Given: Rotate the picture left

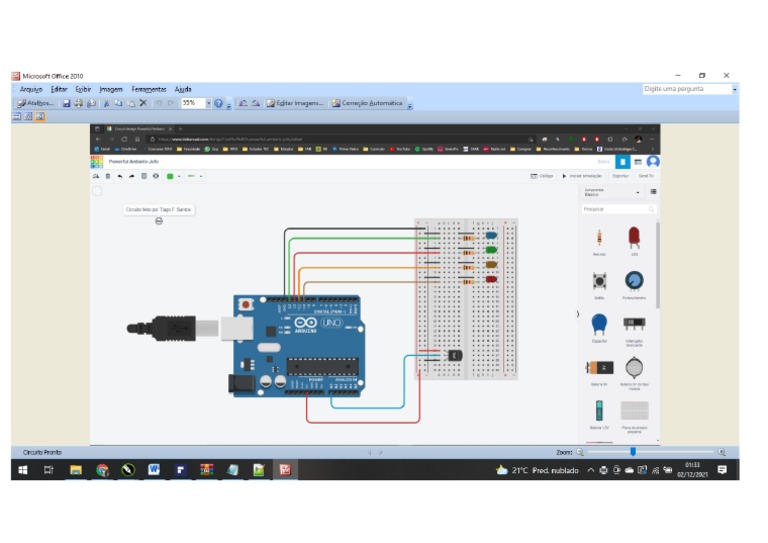Looking at the screenshot, I should (243, 103).
